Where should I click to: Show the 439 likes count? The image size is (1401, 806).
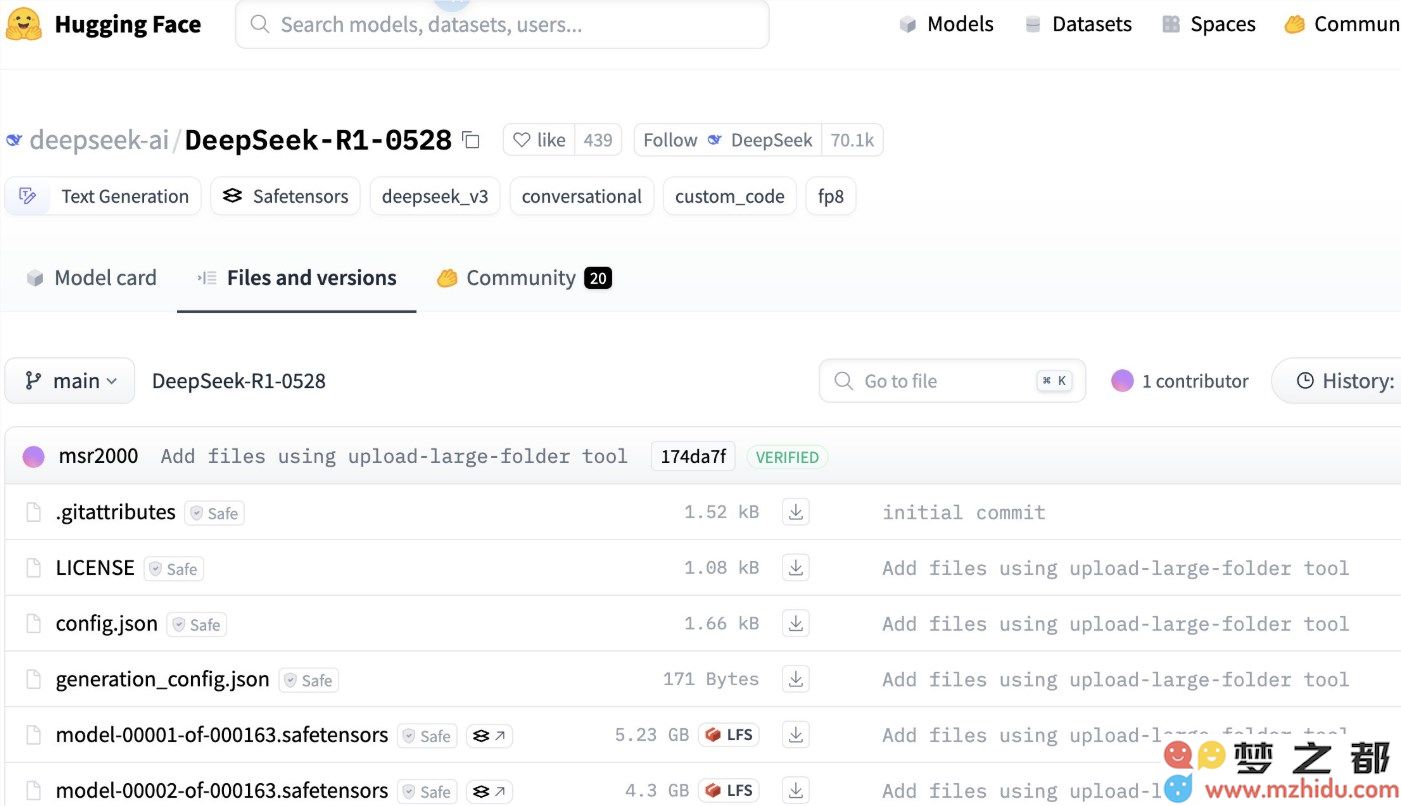(598, 140)
